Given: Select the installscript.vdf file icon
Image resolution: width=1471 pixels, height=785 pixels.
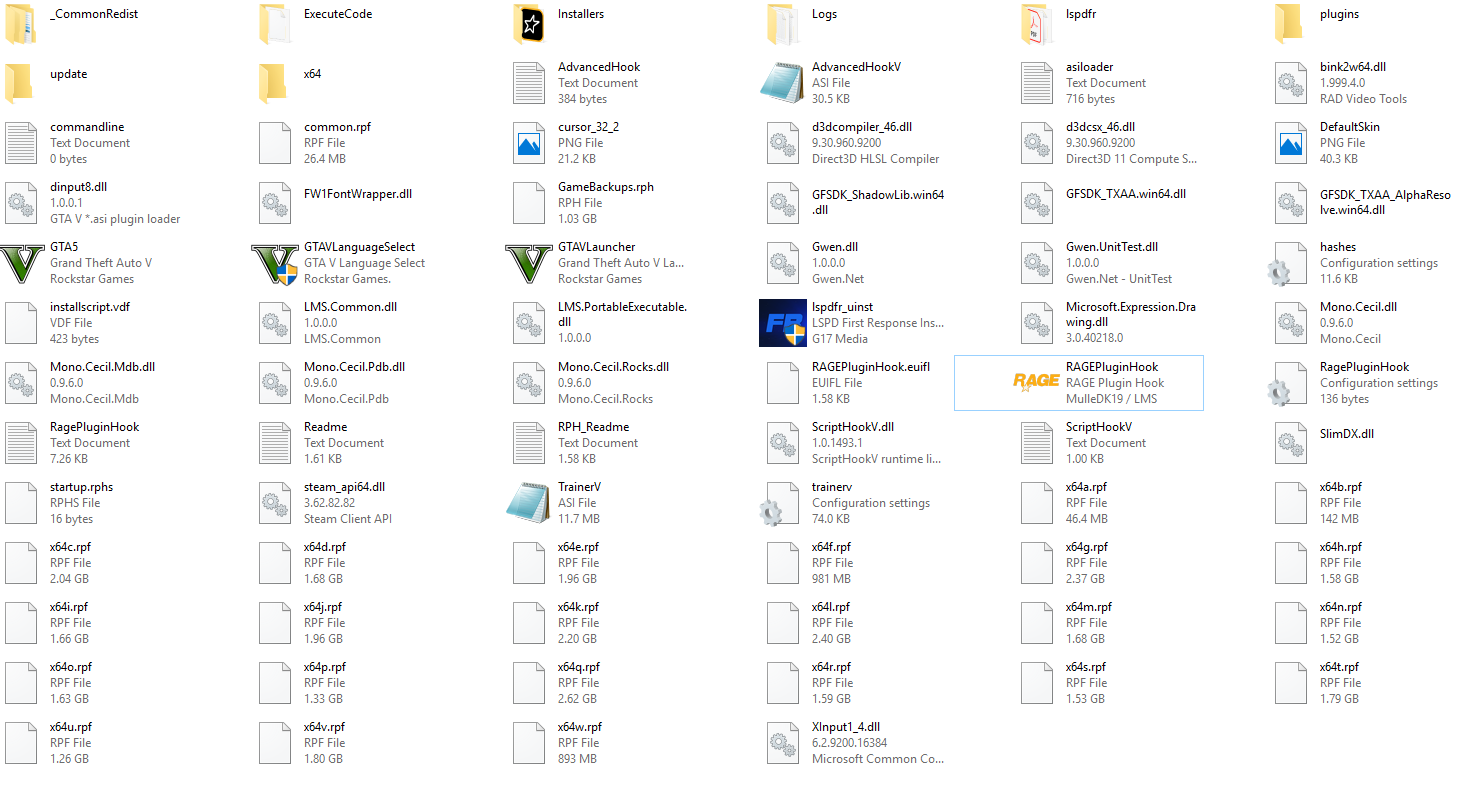Looking at the screenshot, I should [20, 323].
